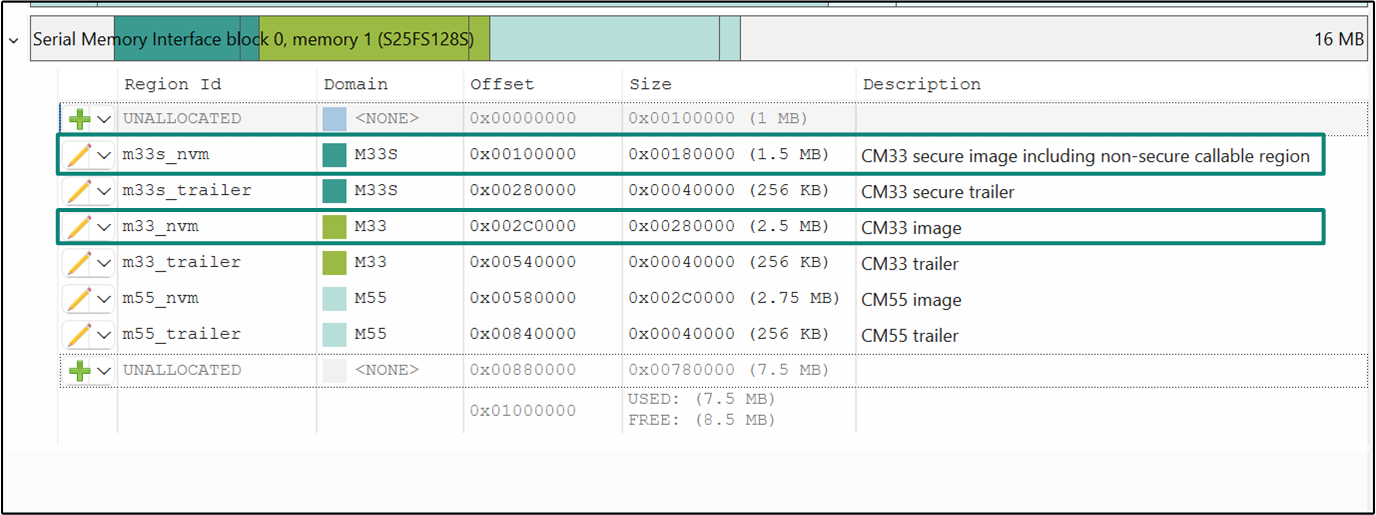Screen dimensions: 1376x515
Task: Click the pencil edit icon for m33s_trailer
Action: pos(78,191)
